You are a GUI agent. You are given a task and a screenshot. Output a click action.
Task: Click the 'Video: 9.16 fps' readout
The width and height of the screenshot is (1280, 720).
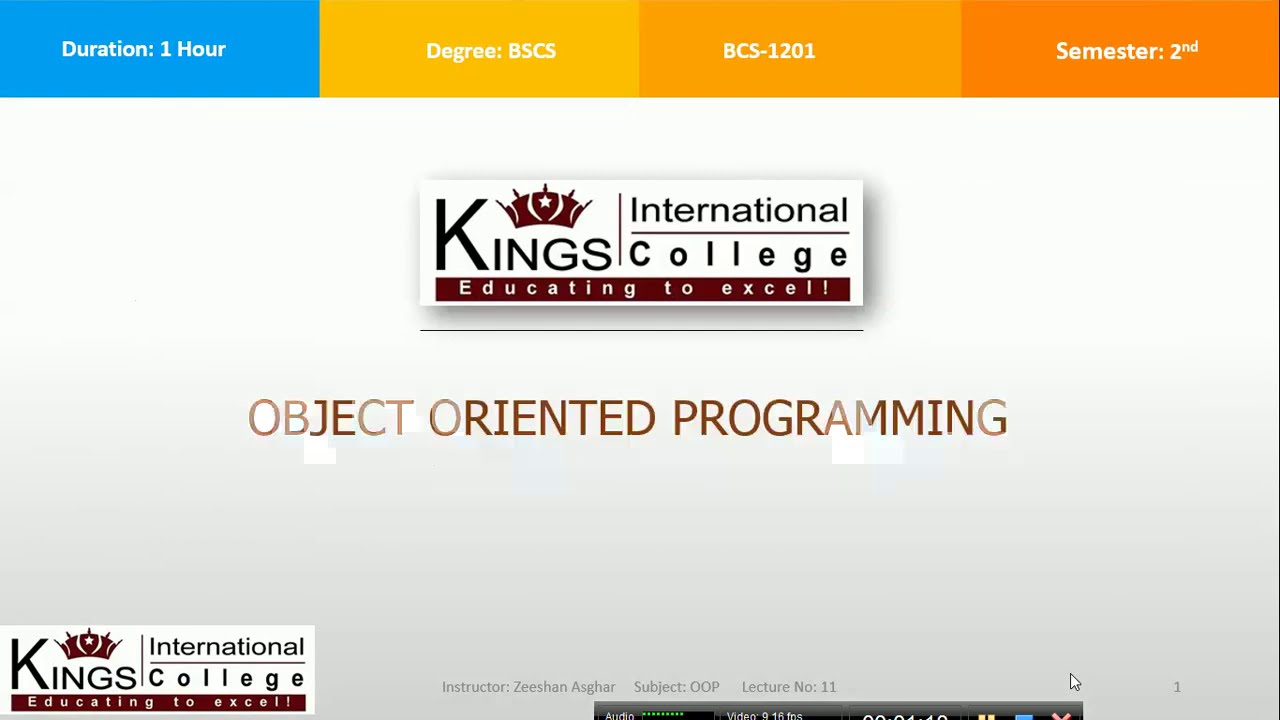point(764,716)
